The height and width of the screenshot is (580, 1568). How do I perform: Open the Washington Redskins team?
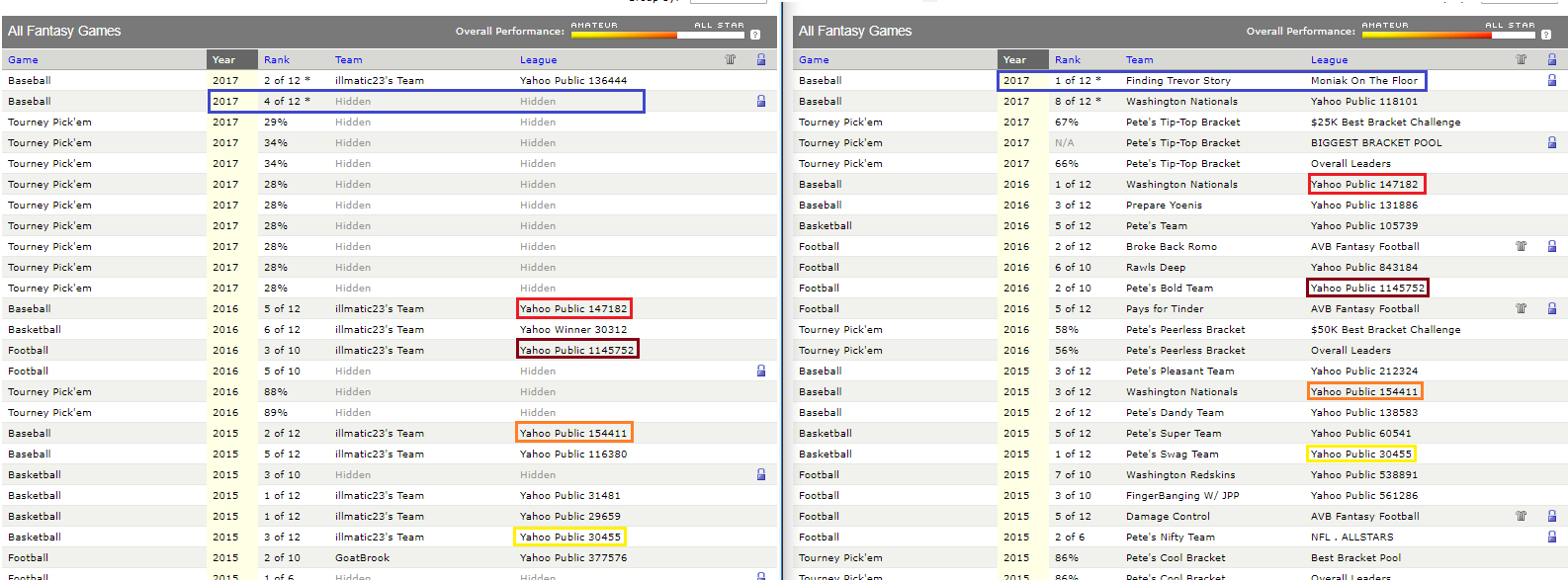(1180, 475)
